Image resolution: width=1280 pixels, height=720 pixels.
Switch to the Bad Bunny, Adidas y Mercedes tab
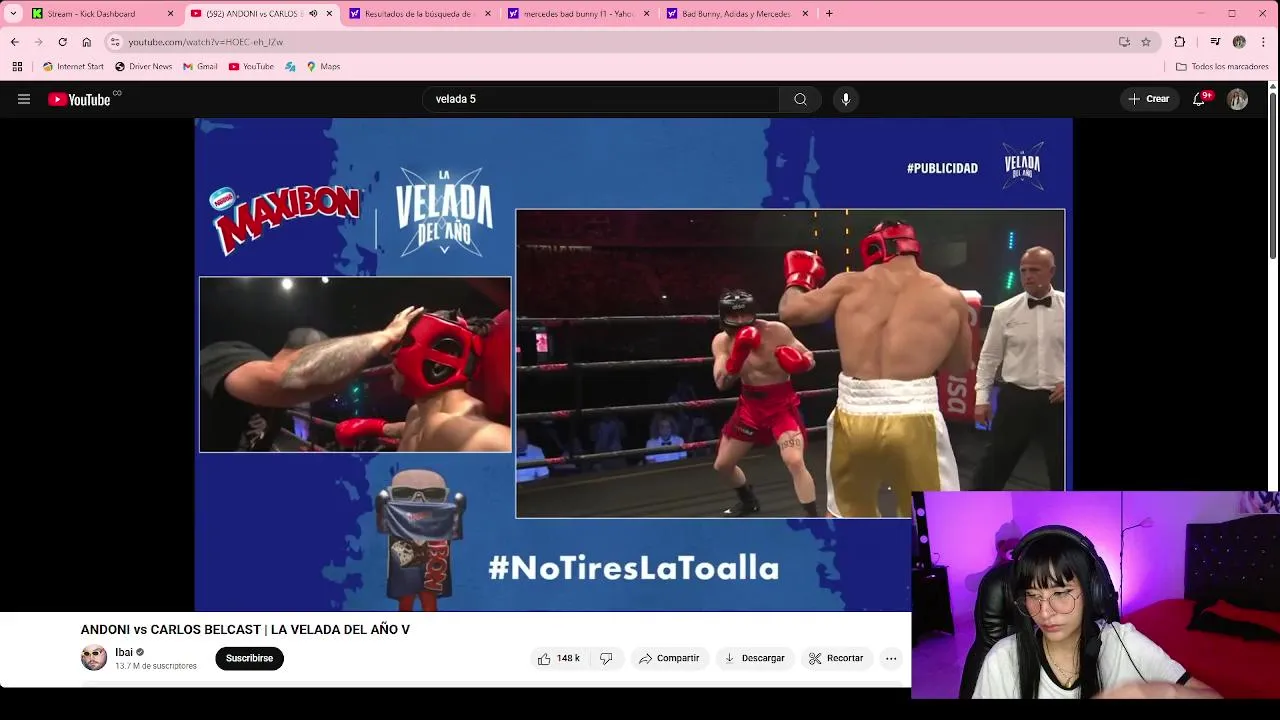coord(738,14)
